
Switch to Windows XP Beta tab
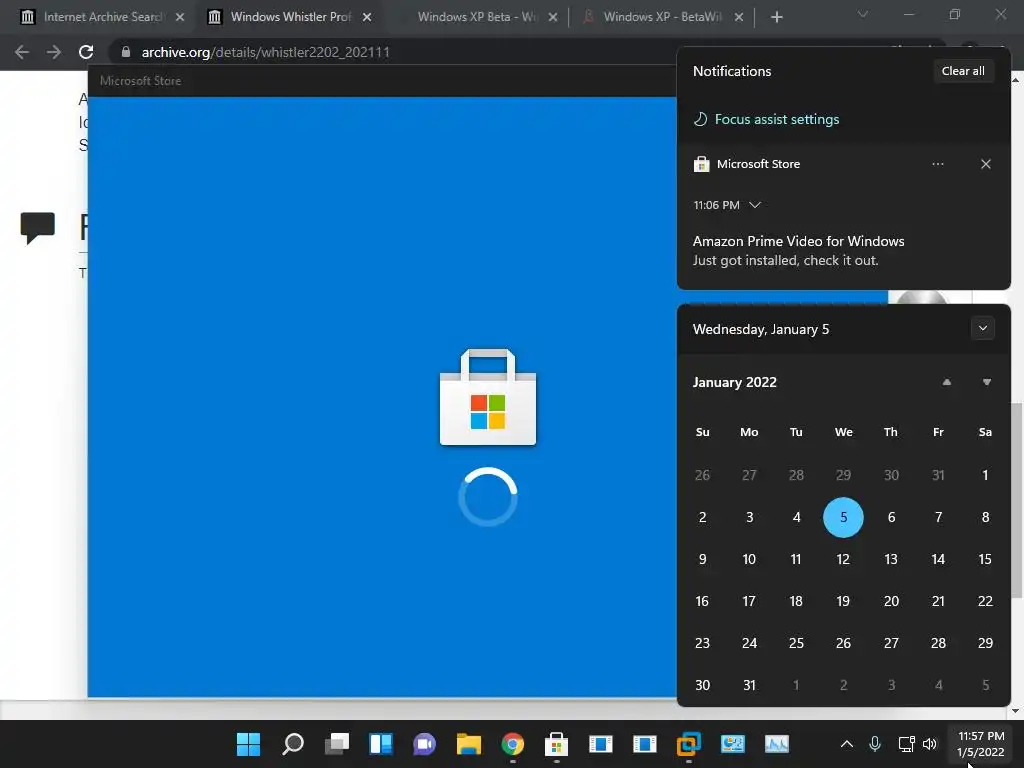(x=476, y=17)
